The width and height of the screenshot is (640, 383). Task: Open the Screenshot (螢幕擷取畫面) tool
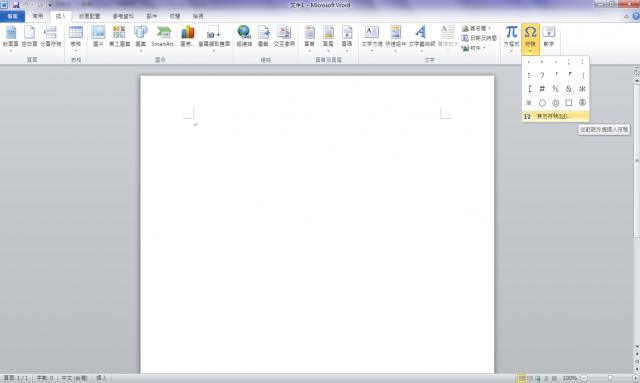point(214,38)
